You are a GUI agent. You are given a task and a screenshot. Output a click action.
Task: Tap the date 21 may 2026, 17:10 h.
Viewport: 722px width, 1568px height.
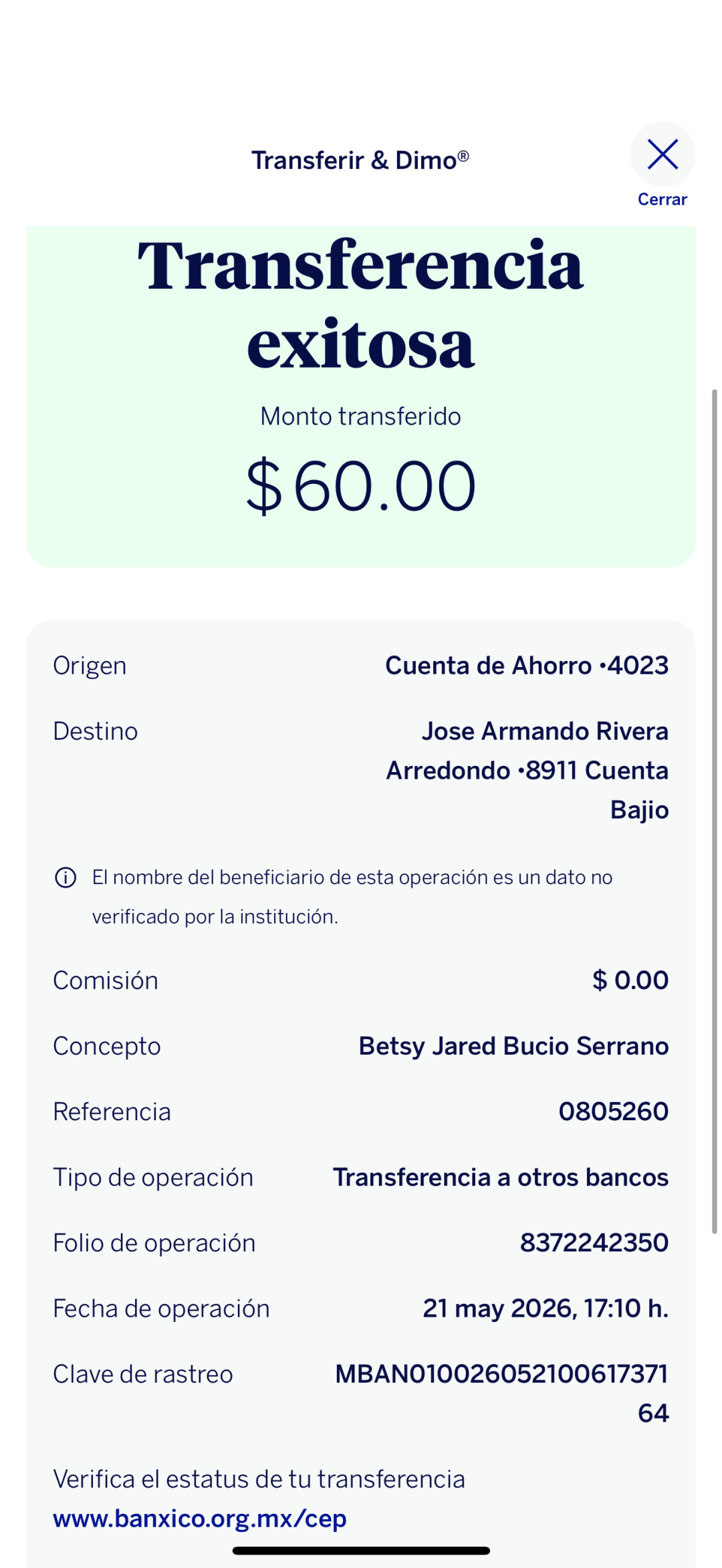(546, 1309)
